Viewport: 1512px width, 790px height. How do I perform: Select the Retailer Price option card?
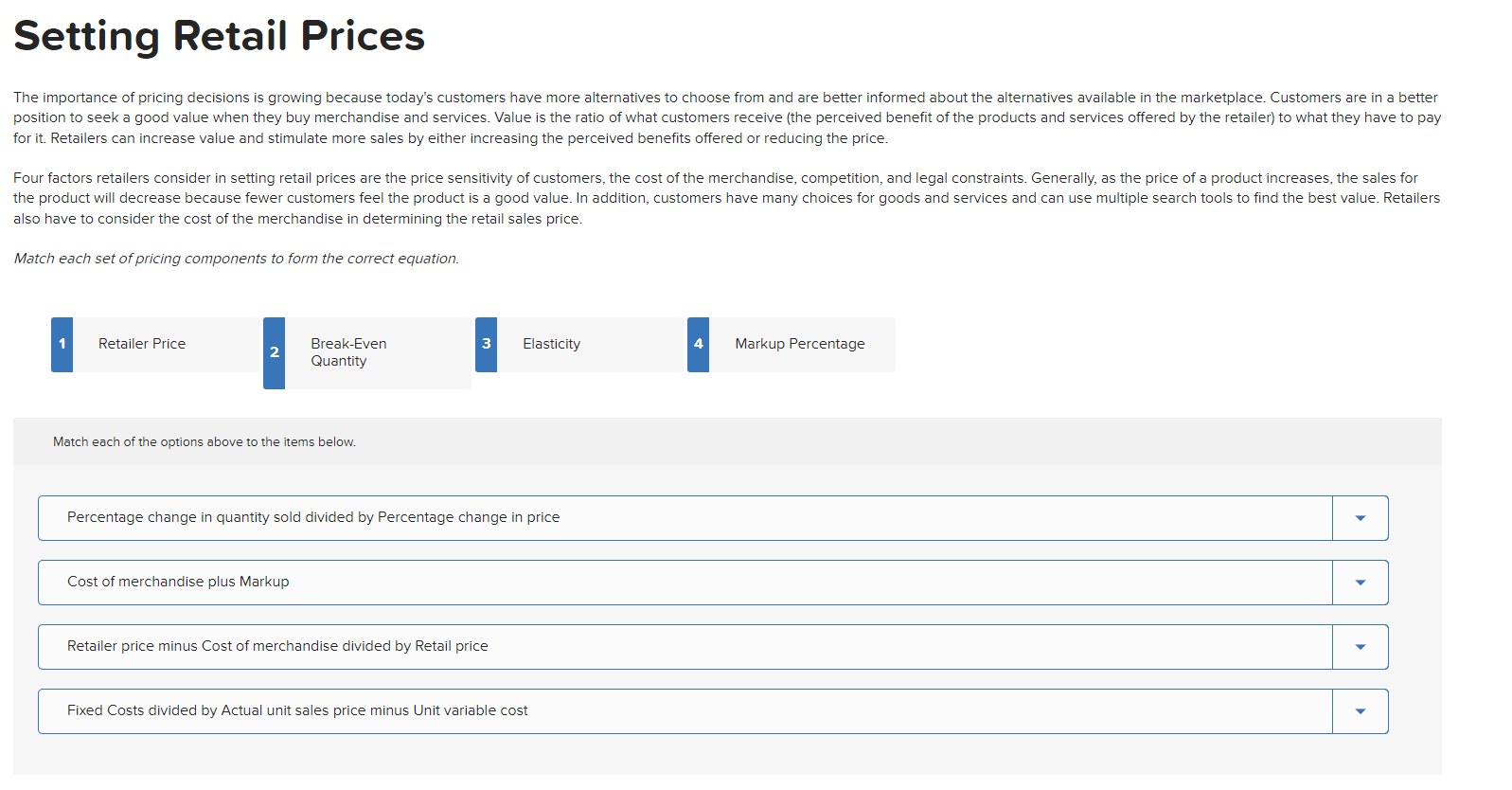click(155, 345)
